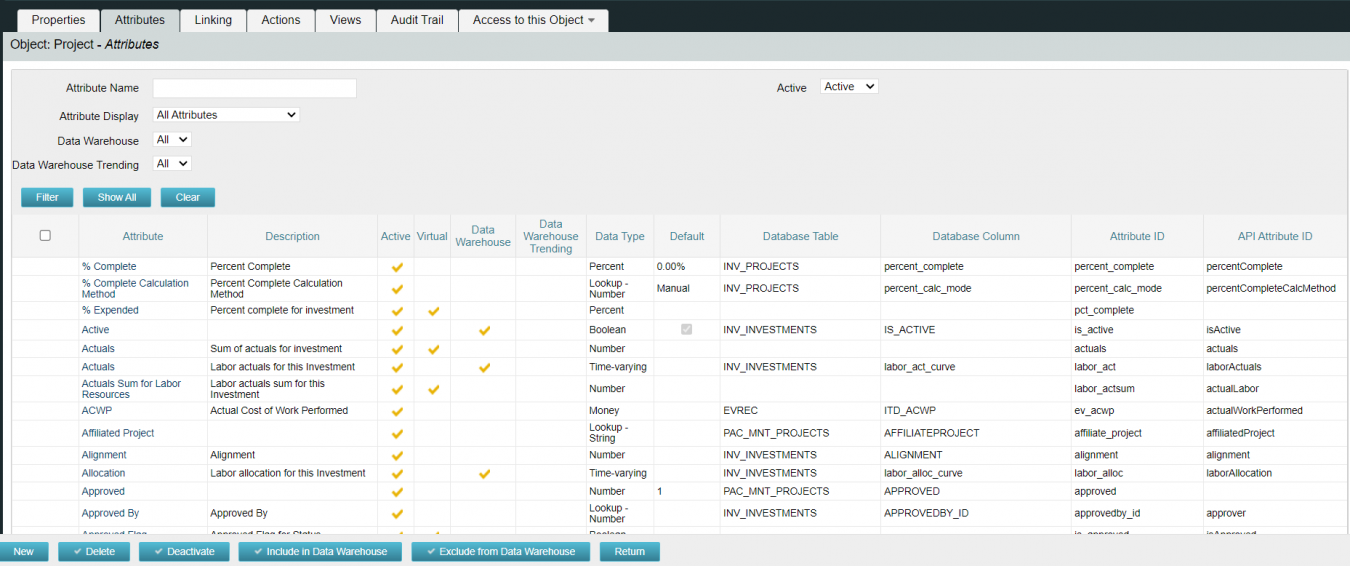1350x566 pixels.
Task: Expand the Attribute Display dropdown
Action: [226, 115]
